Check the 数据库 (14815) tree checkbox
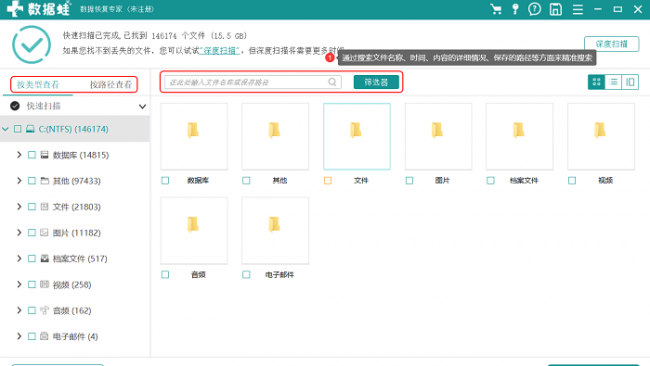 point(32,155)
